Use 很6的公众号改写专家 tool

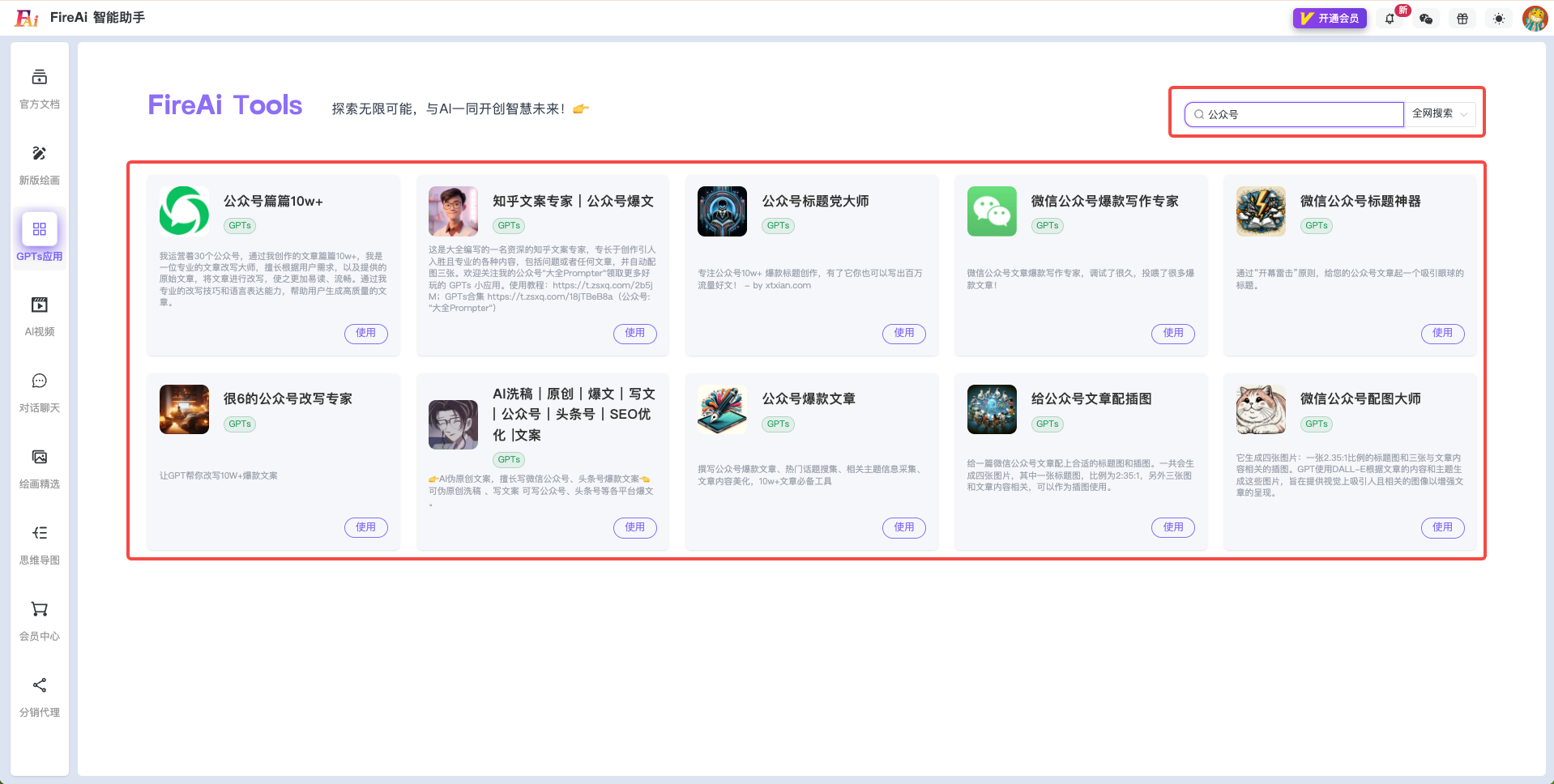[x=366, y=527]
